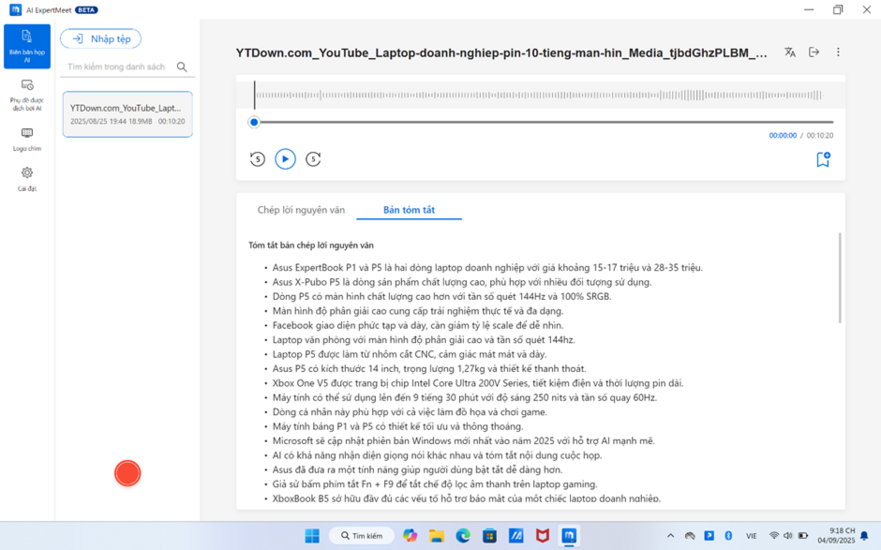
Task: Click the Tìm kiếm trong danh sách field
Action: point(118,67)
